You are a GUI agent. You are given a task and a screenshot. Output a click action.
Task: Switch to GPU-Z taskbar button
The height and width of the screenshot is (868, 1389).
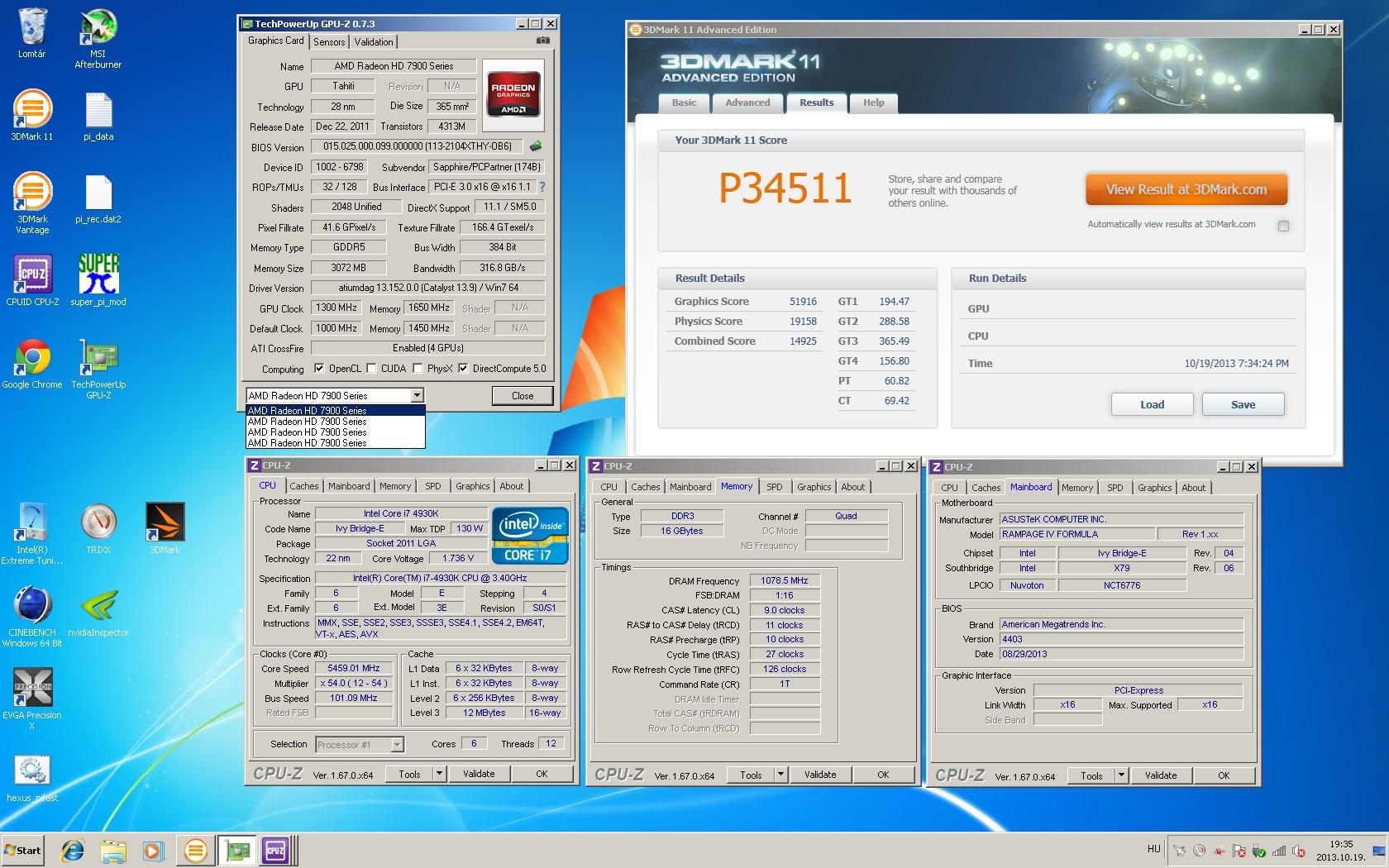click(236, 850)
